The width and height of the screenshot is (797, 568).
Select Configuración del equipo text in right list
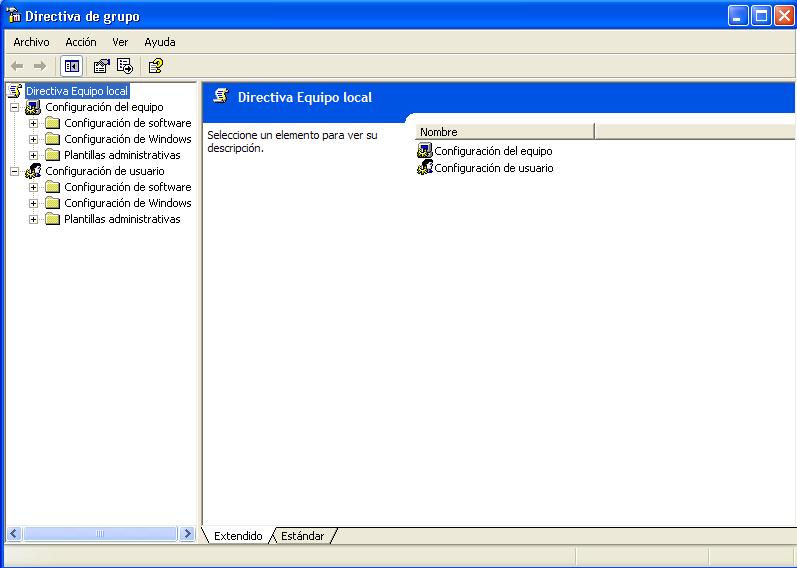(x=493, y=151)
